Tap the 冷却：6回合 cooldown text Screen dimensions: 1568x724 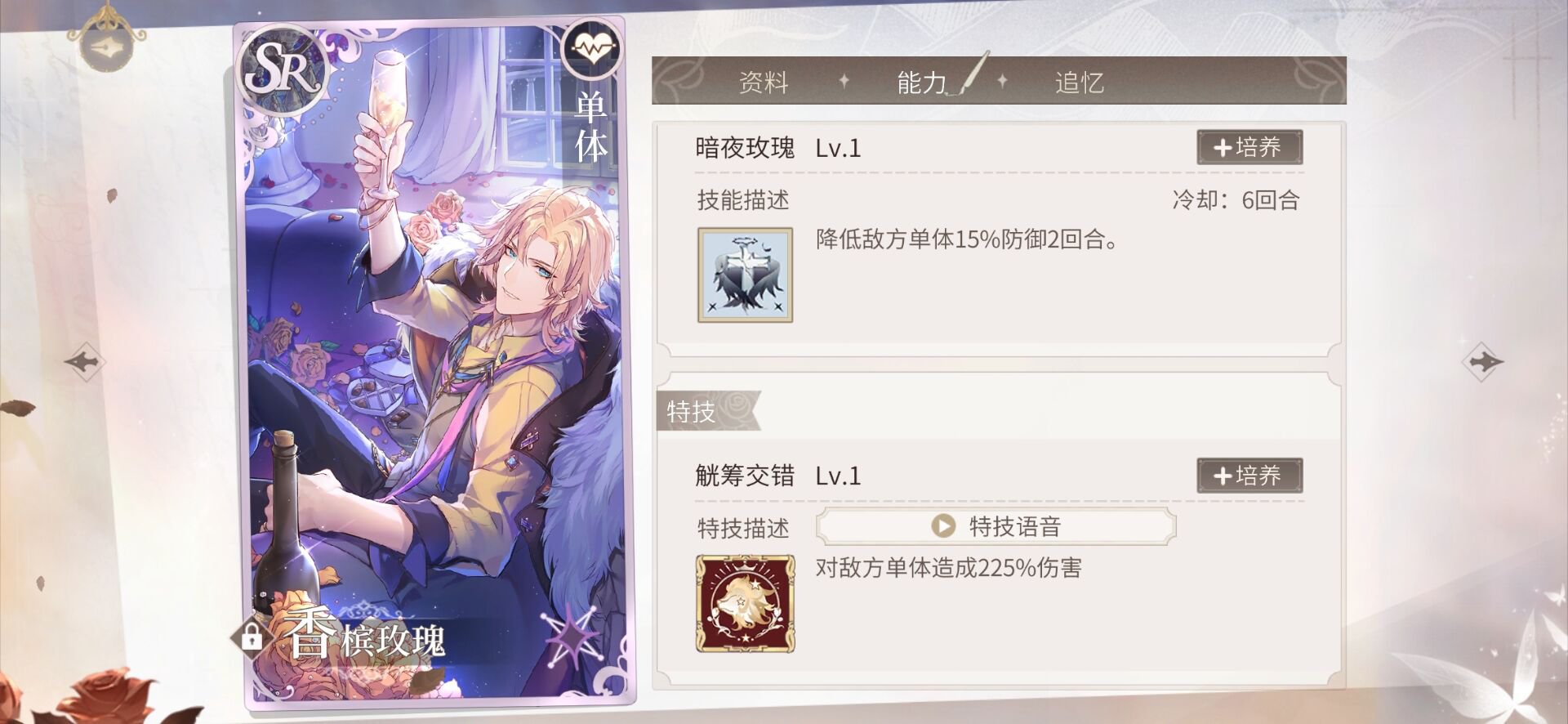(x=1236, y=200)
